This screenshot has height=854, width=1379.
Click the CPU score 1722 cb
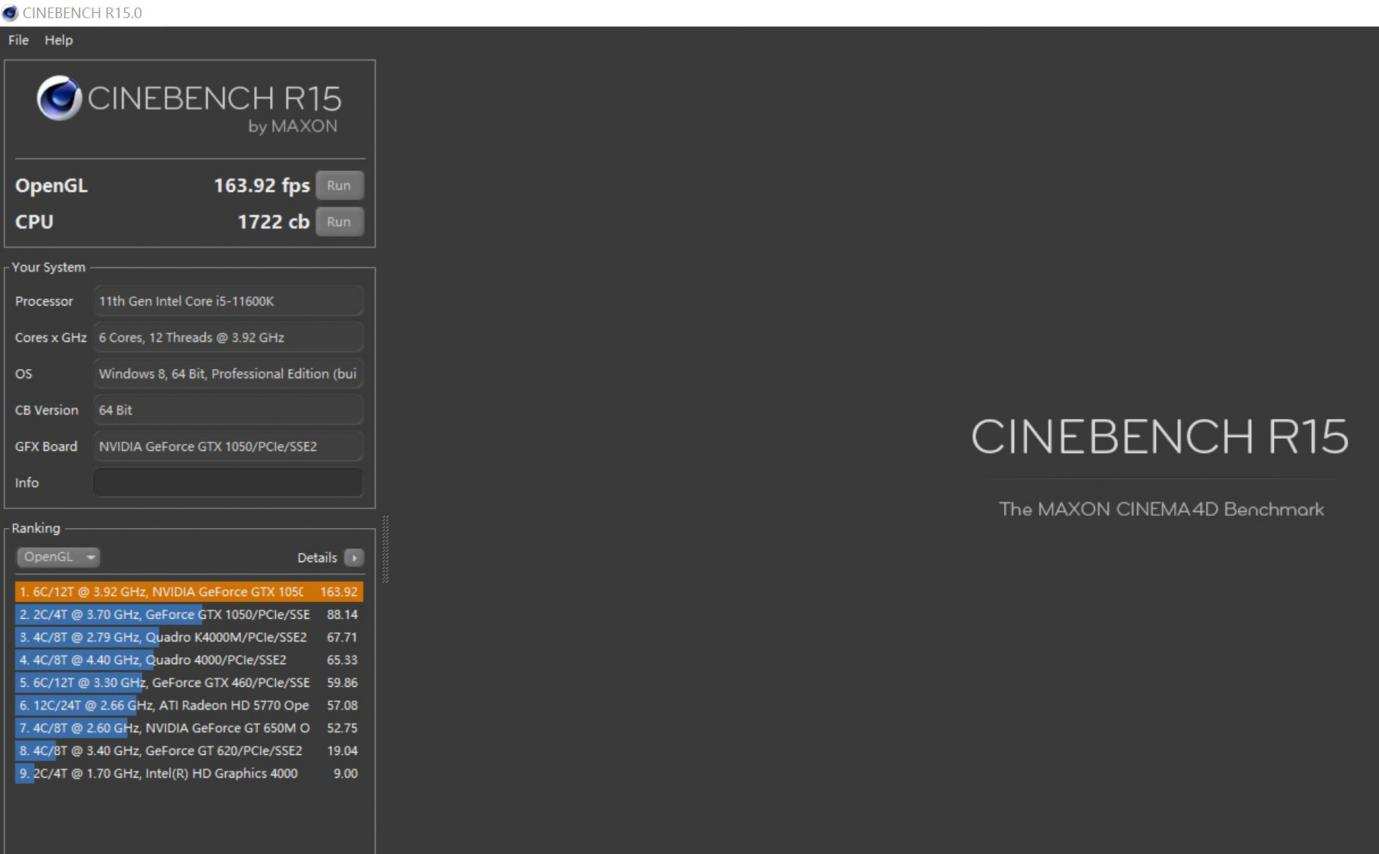[273, 222]
